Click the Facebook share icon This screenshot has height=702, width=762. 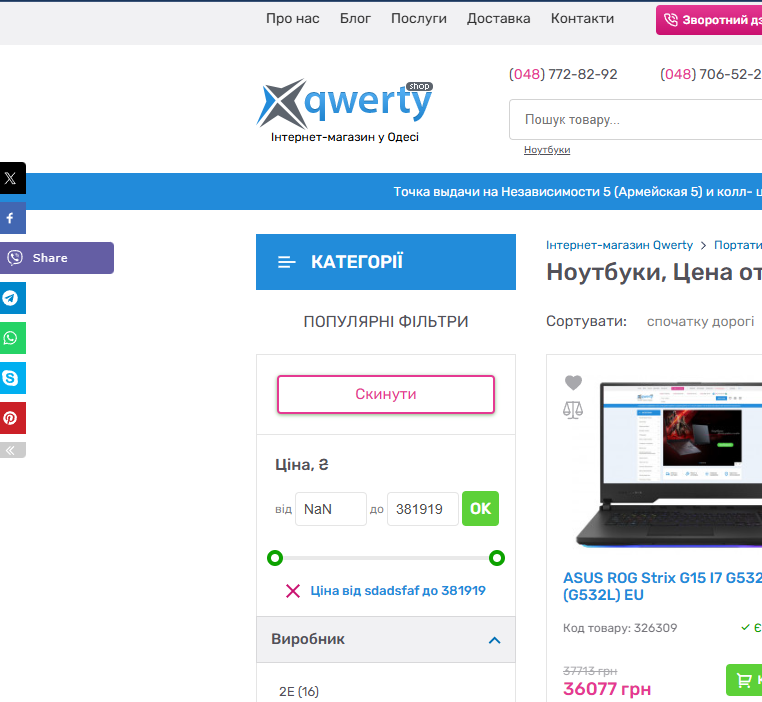(x=11, y=218)
